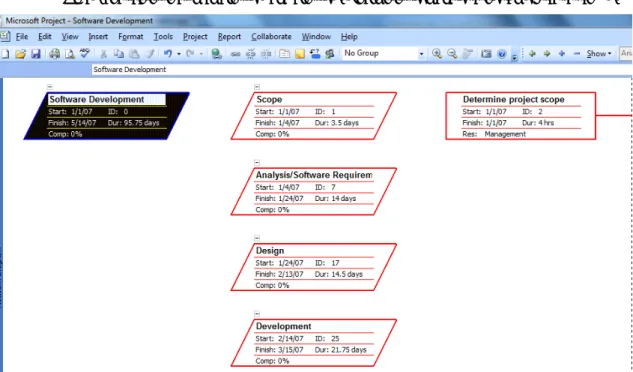Viewport: 633px width, 372px height.
Task: Link the selected tasks
Action: [x=235, y=54]
